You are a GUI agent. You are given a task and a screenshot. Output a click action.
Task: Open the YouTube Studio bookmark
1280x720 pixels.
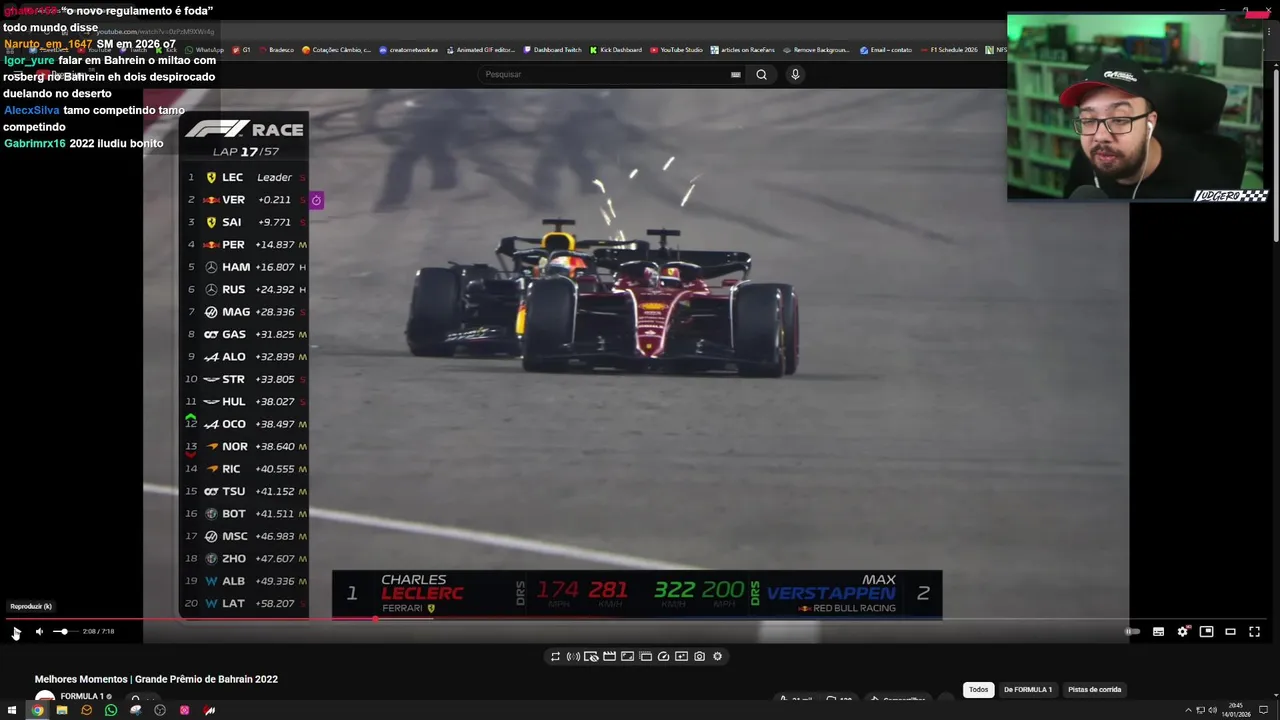tap(676, 50)
